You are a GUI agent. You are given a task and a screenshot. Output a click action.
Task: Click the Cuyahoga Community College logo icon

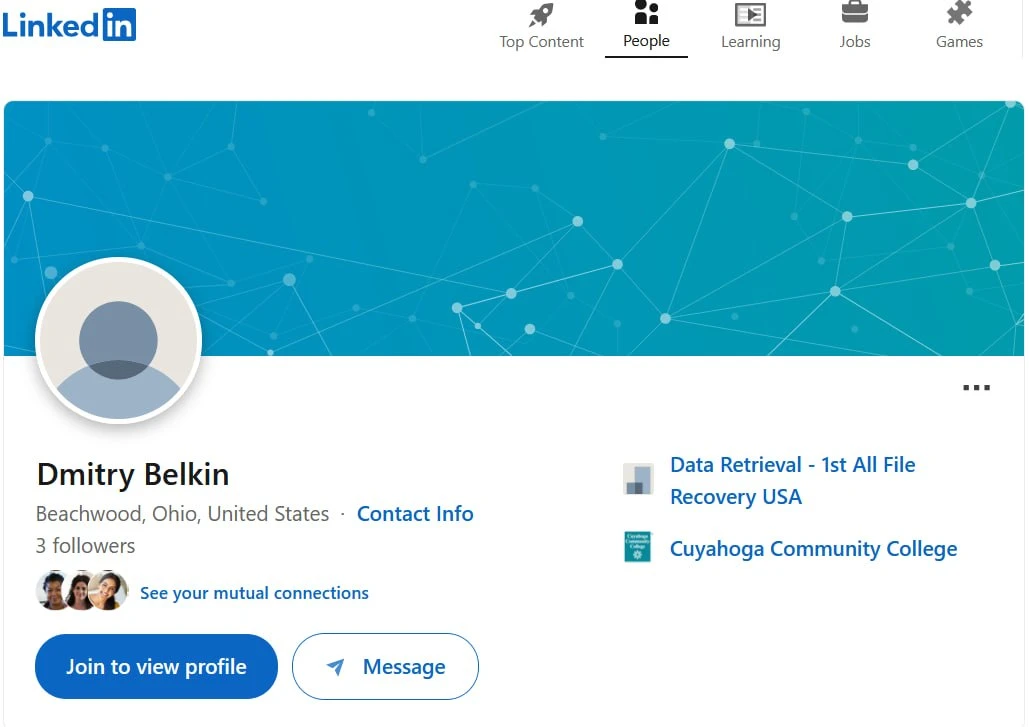[637, 547]
